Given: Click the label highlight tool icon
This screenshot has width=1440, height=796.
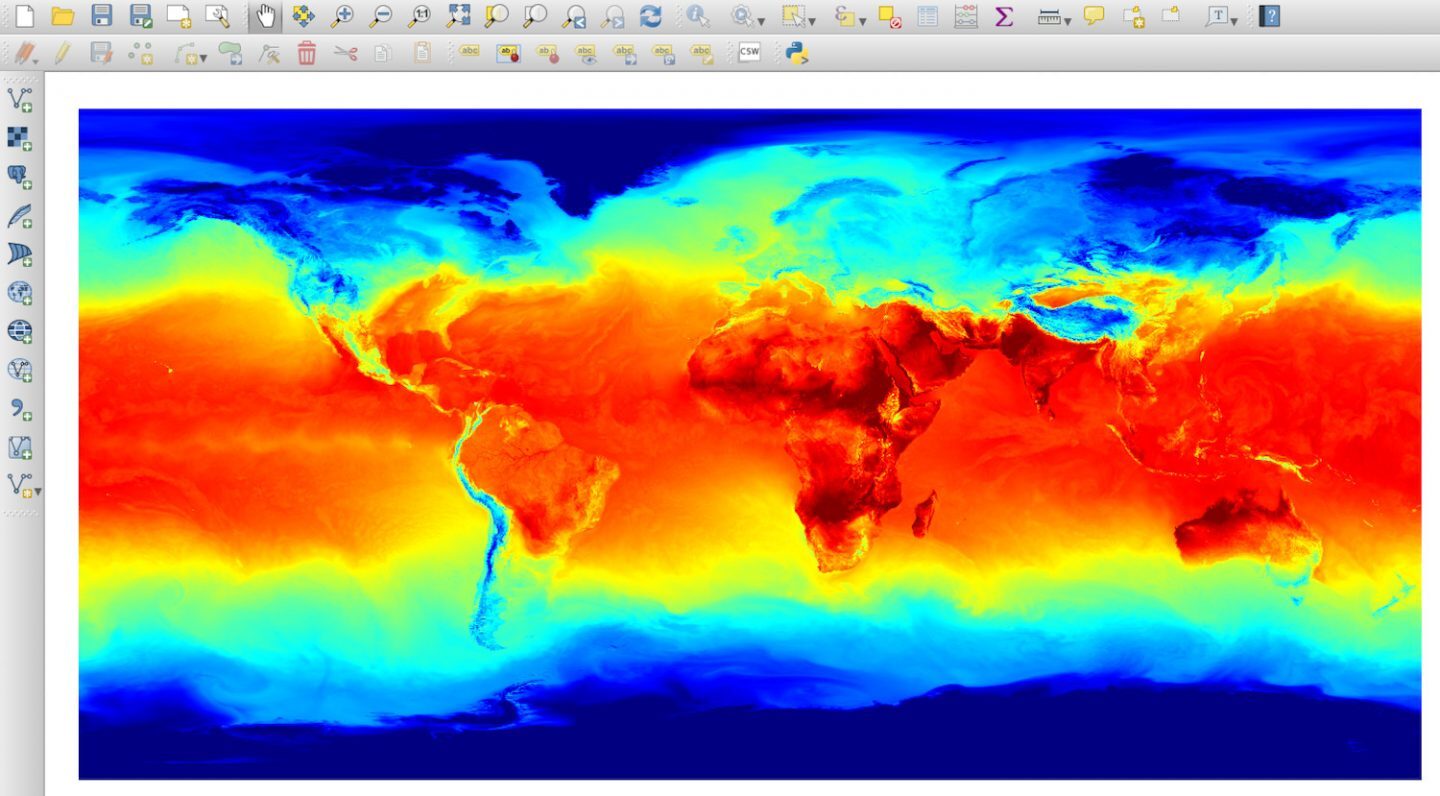Looking at the screenshot, I should (509, 53).
